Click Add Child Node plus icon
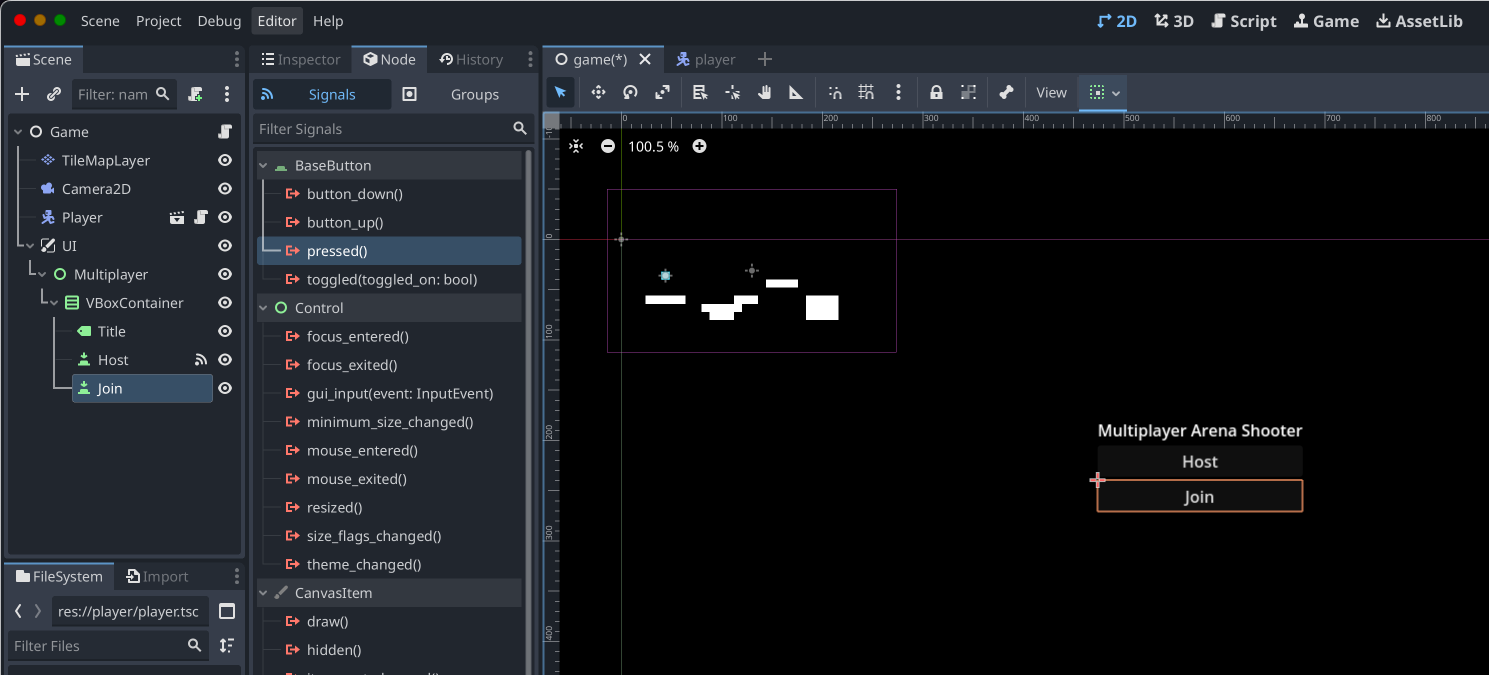The width and height of the screenshot is (1489, 675). click(x=22, y=94)
